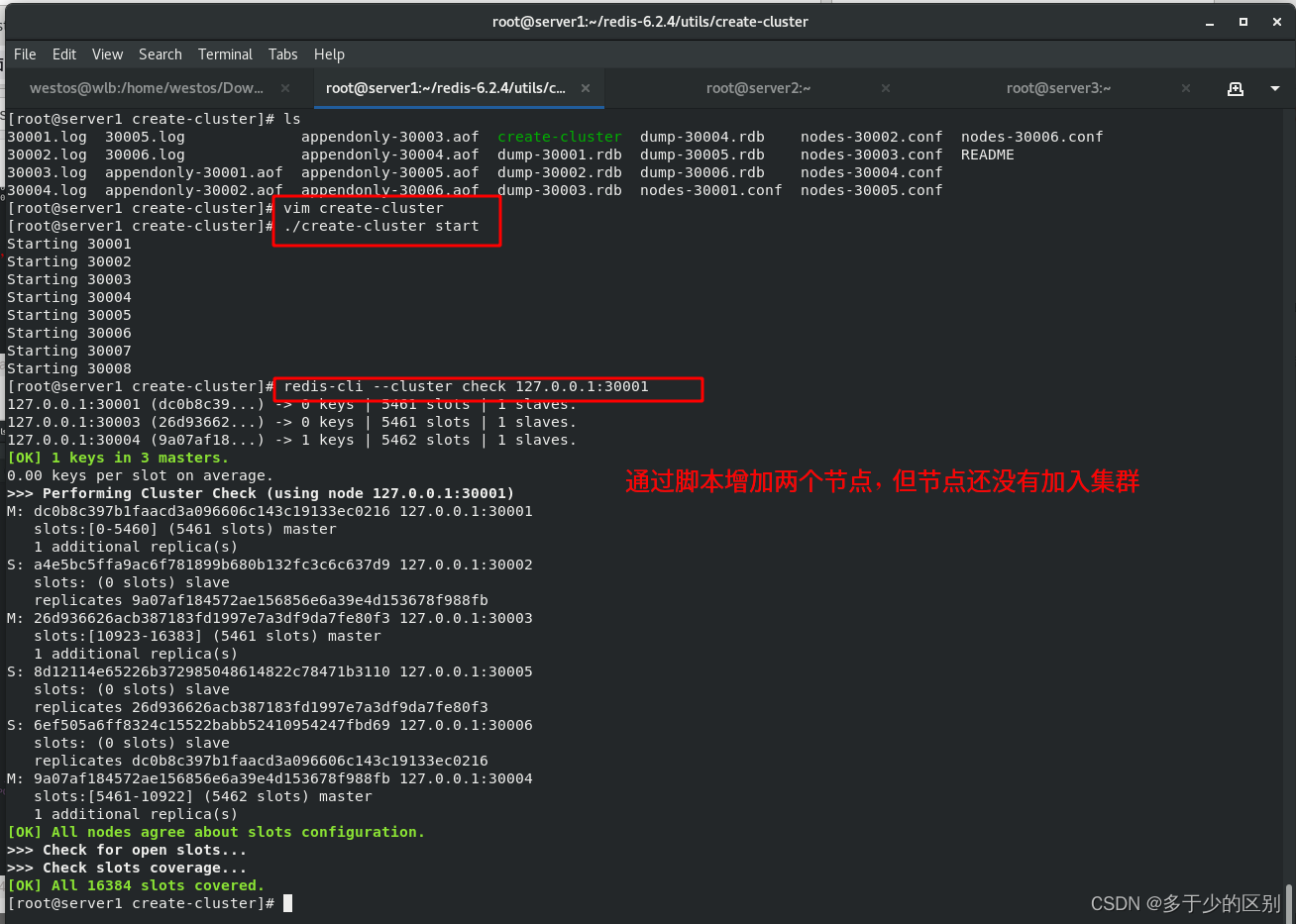
Task: Click the './create-cluster start' command
Action: (381, 226)
